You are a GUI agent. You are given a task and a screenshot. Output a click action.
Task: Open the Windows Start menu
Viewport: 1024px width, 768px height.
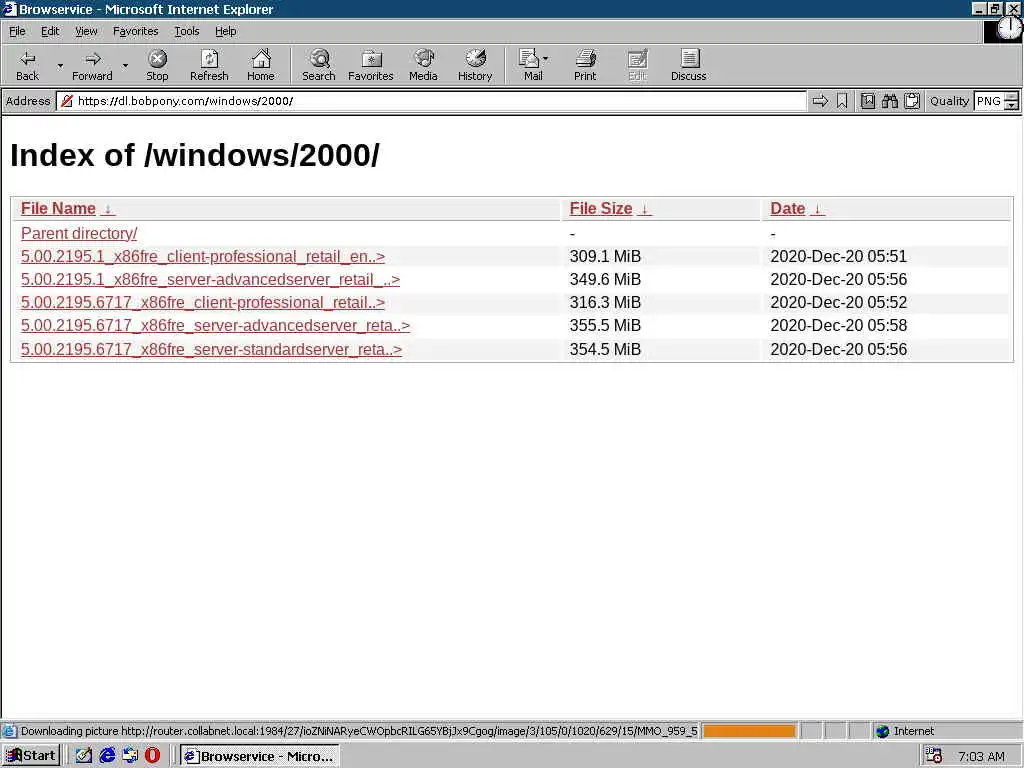31,756
